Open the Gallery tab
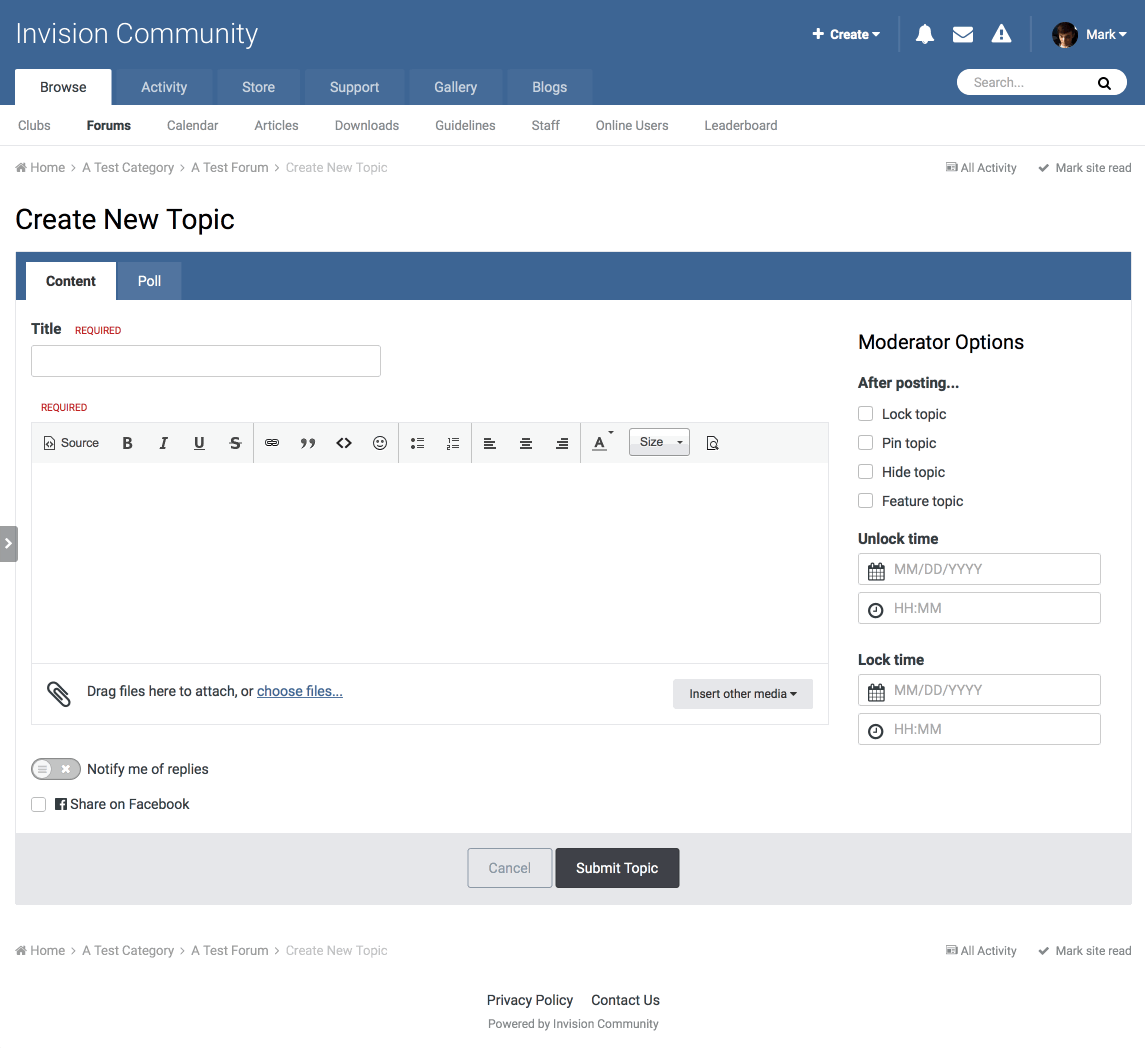Screen dimensions: 1145x1048 455,87
